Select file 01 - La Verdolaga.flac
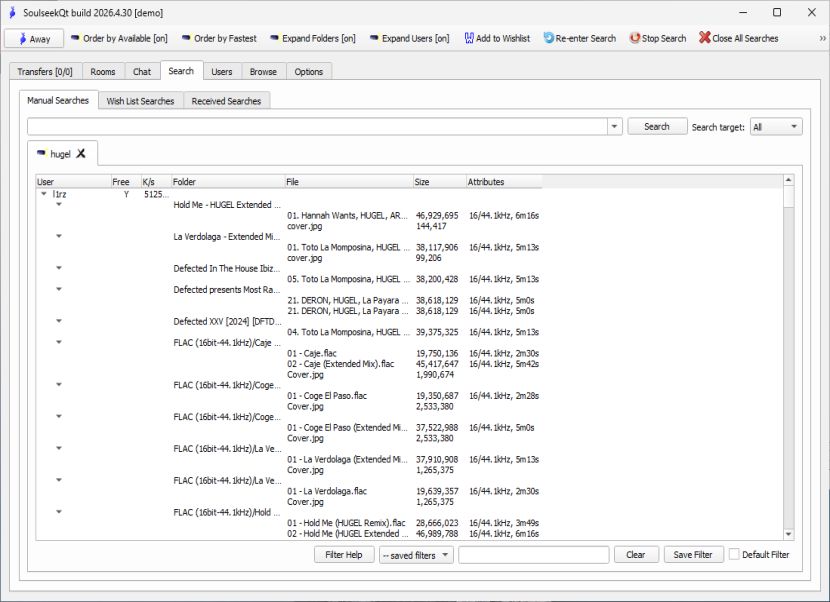 click(x=327, y=491)
